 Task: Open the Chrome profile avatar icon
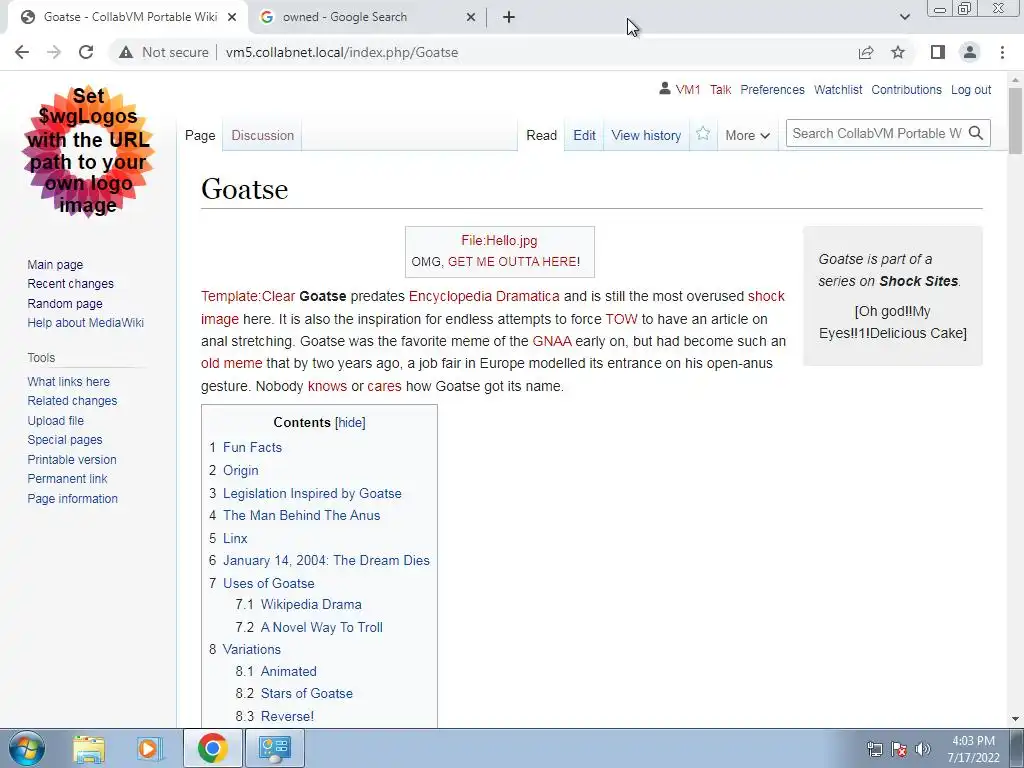(x=970, y=52)
